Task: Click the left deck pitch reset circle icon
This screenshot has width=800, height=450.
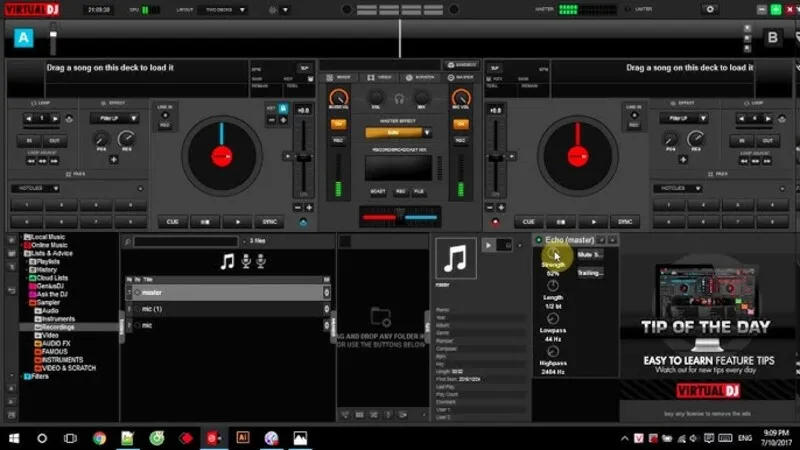Action: click(303, 222)
